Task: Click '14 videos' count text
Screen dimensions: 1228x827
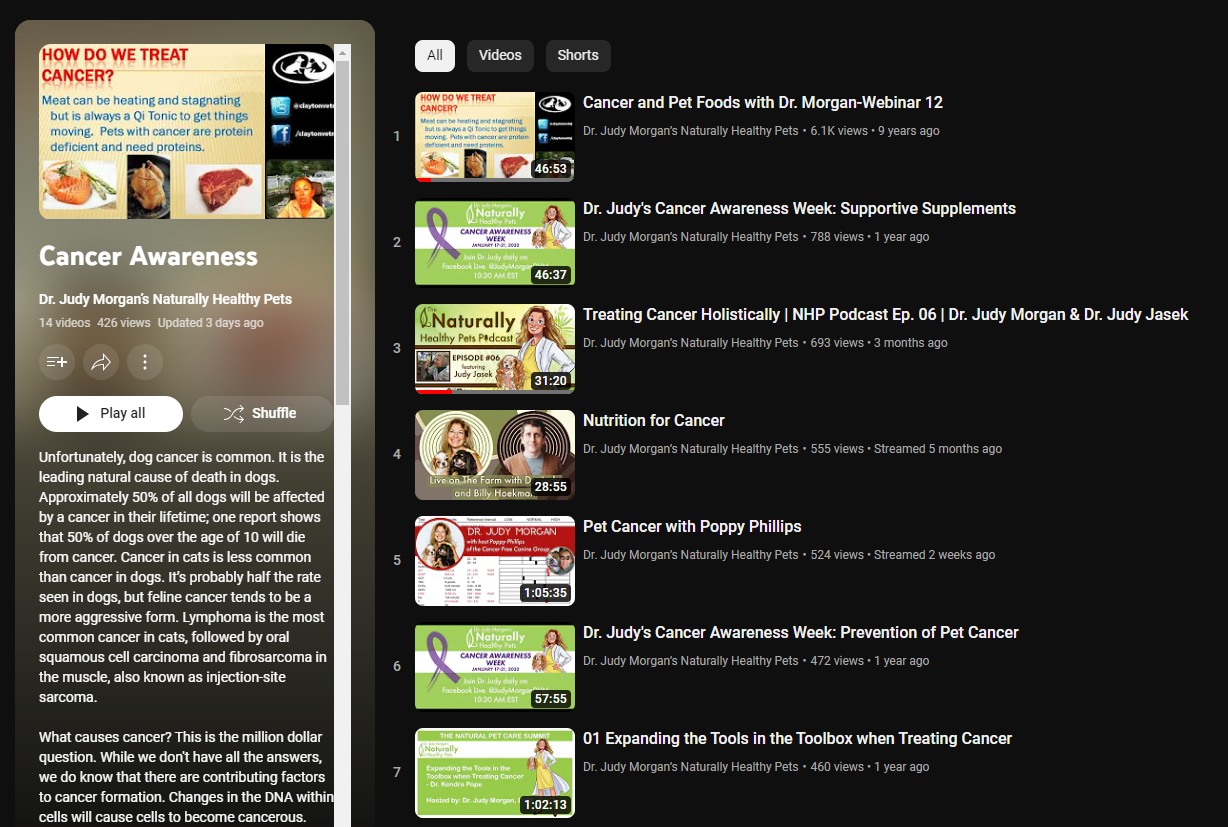Action: (65, 323)
